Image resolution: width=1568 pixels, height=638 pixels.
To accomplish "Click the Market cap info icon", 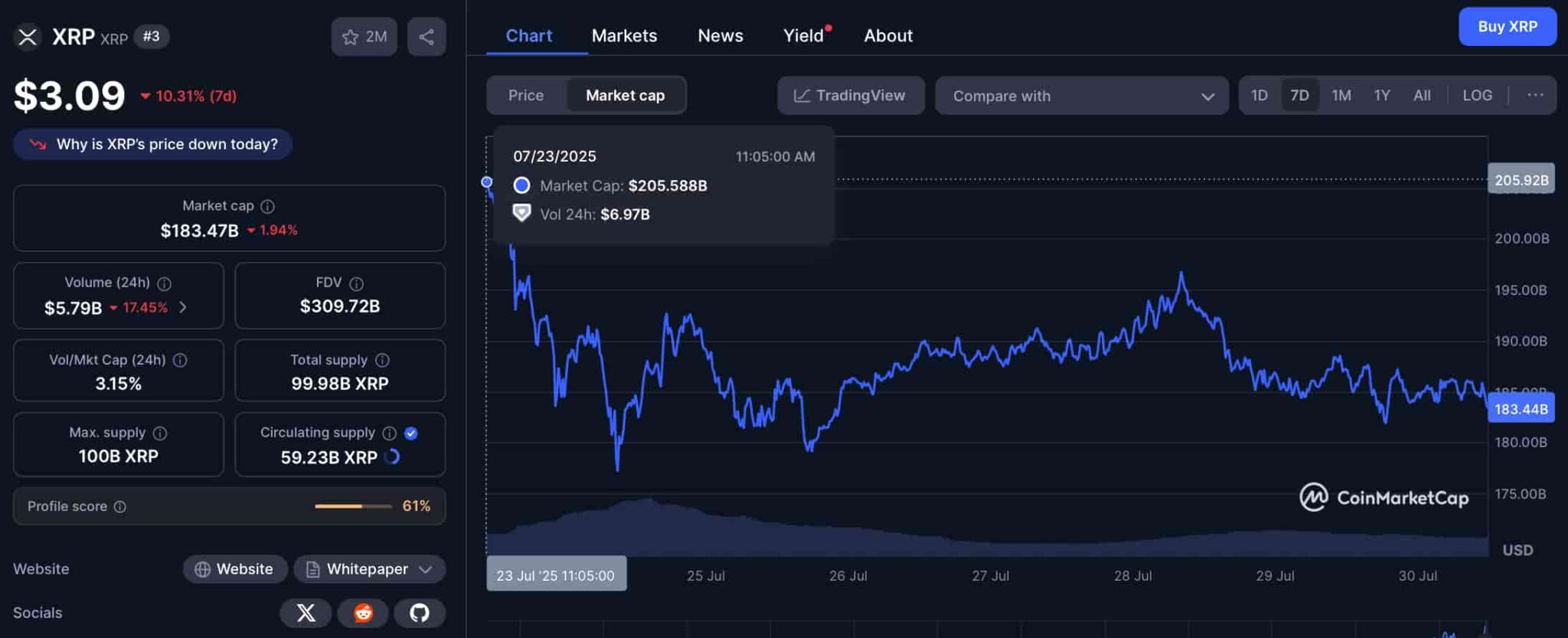I will pyautogui.click(x=267, y=206).
